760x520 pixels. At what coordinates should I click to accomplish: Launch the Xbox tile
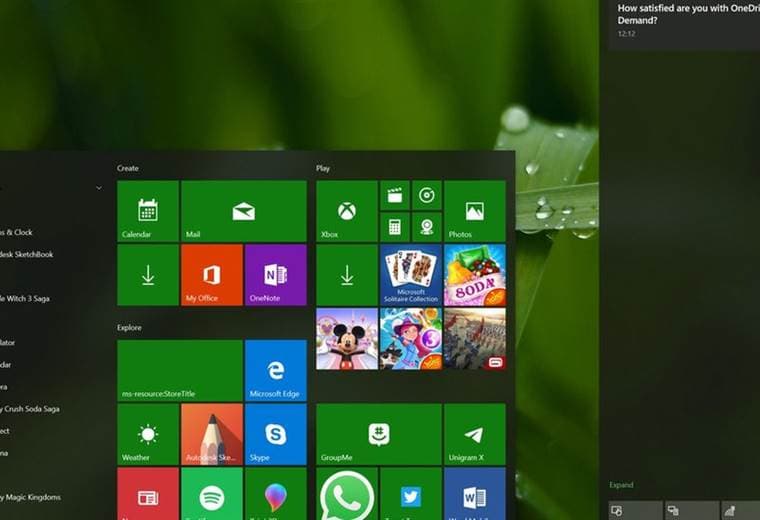coord(346,211)
